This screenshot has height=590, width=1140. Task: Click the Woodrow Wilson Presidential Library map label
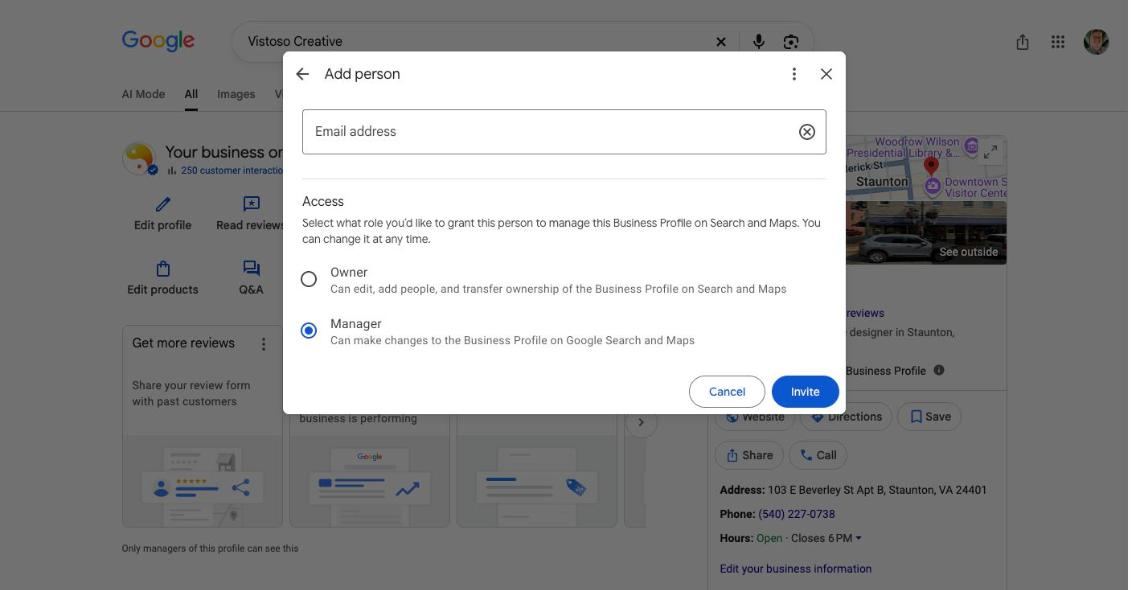[904, 148]
